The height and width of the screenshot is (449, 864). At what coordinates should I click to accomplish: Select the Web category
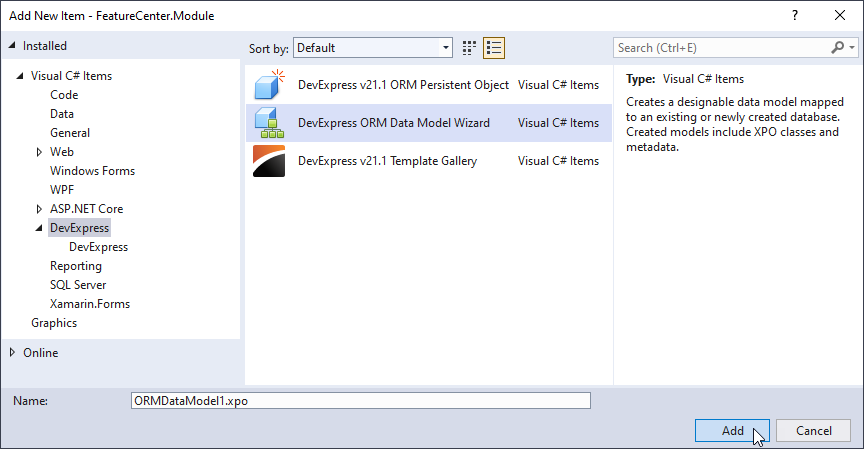pos(62,152)
